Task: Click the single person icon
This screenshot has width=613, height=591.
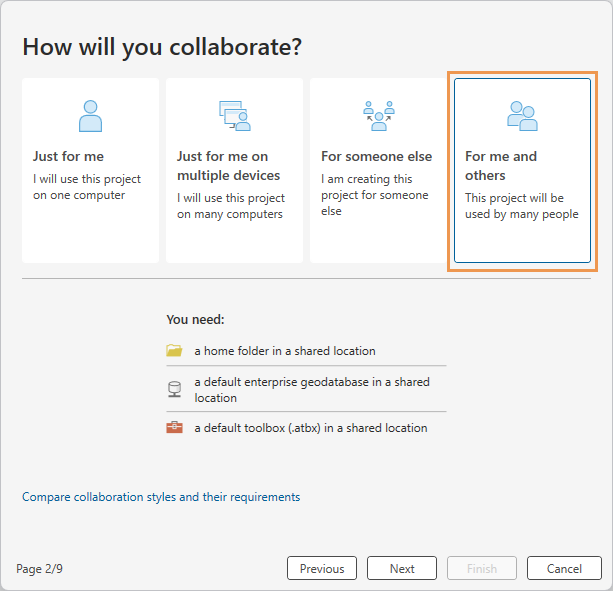Action: tap(90, 116)
